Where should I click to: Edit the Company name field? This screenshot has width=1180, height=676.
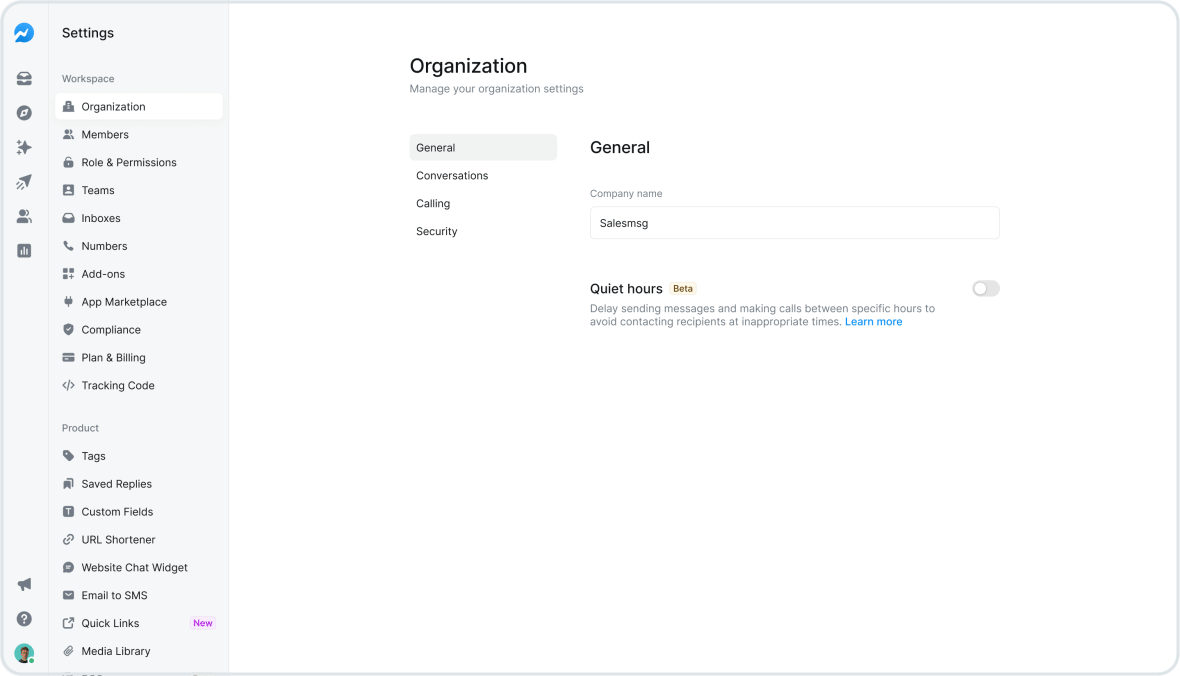tap(793, 222)
